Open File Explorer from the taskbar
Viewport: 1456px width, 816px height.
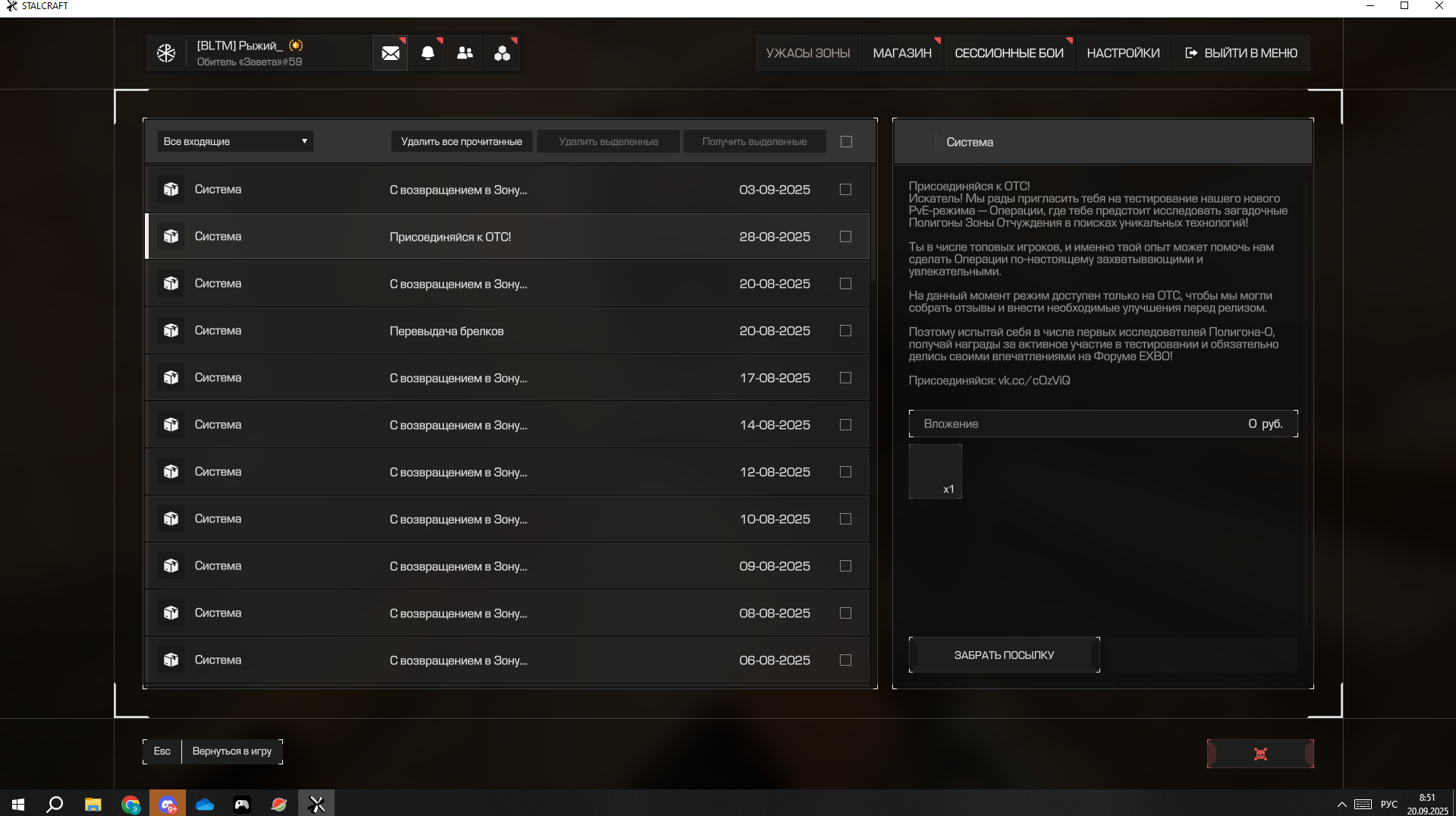(x=93, y=804)
